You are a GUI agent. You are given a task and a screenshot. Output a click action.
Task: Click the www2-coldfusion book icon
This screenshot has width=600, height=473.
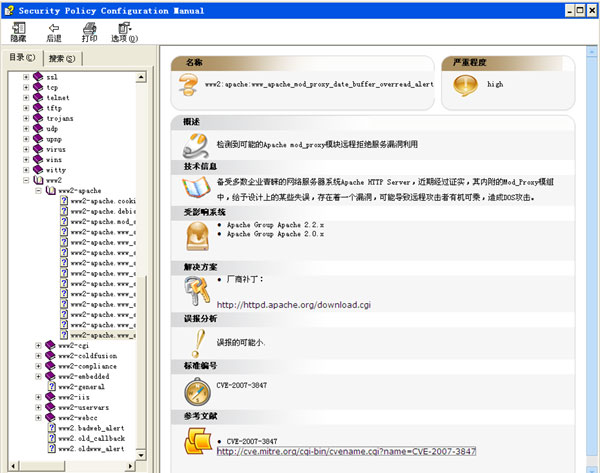[x=50, y=356]
